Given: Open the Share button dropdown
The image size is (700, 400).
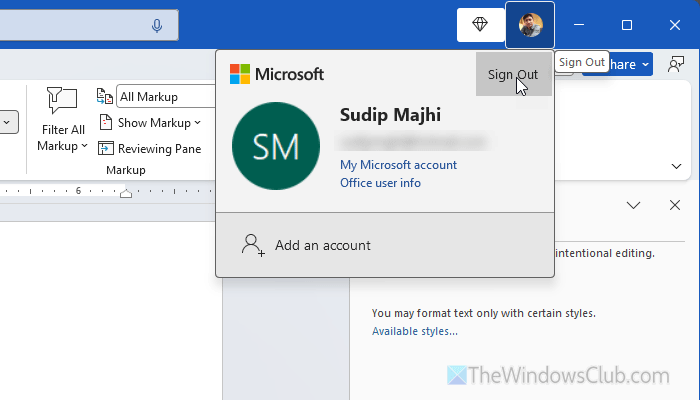Looking at the screenshot, I should click(645, 64).
